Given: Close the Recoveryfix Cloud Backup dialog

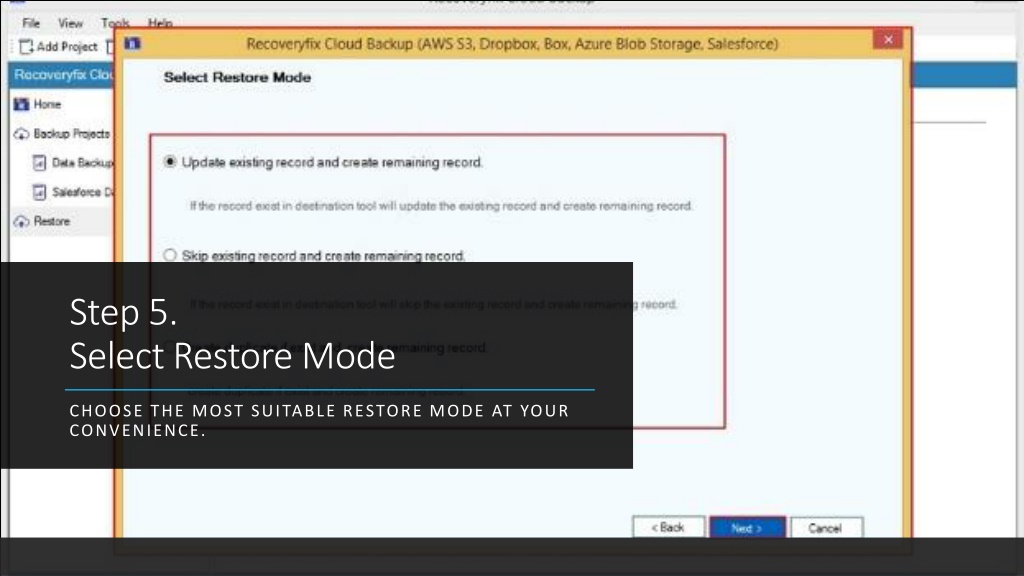Looking at the screenshot, I should [x=888, y=40].
